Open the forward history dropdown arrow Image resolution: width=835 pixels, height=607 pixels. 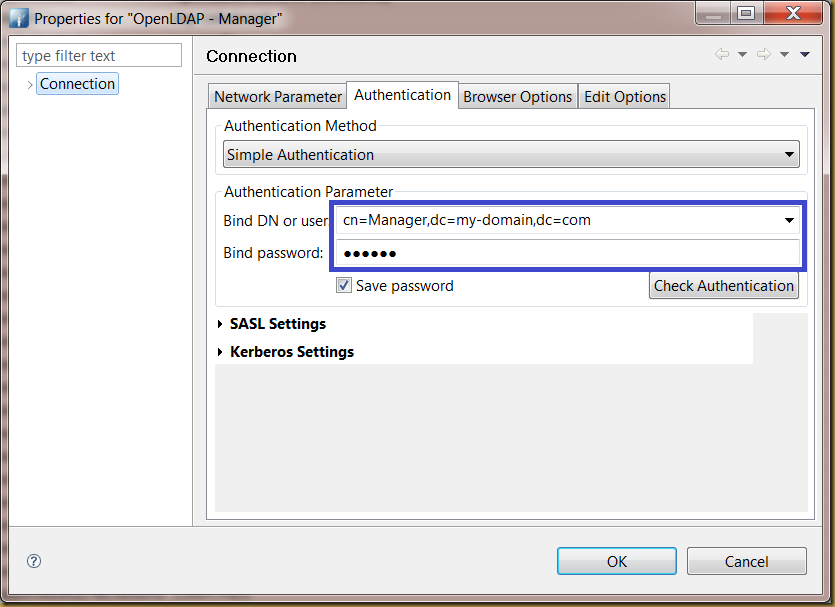click(784, 54)
